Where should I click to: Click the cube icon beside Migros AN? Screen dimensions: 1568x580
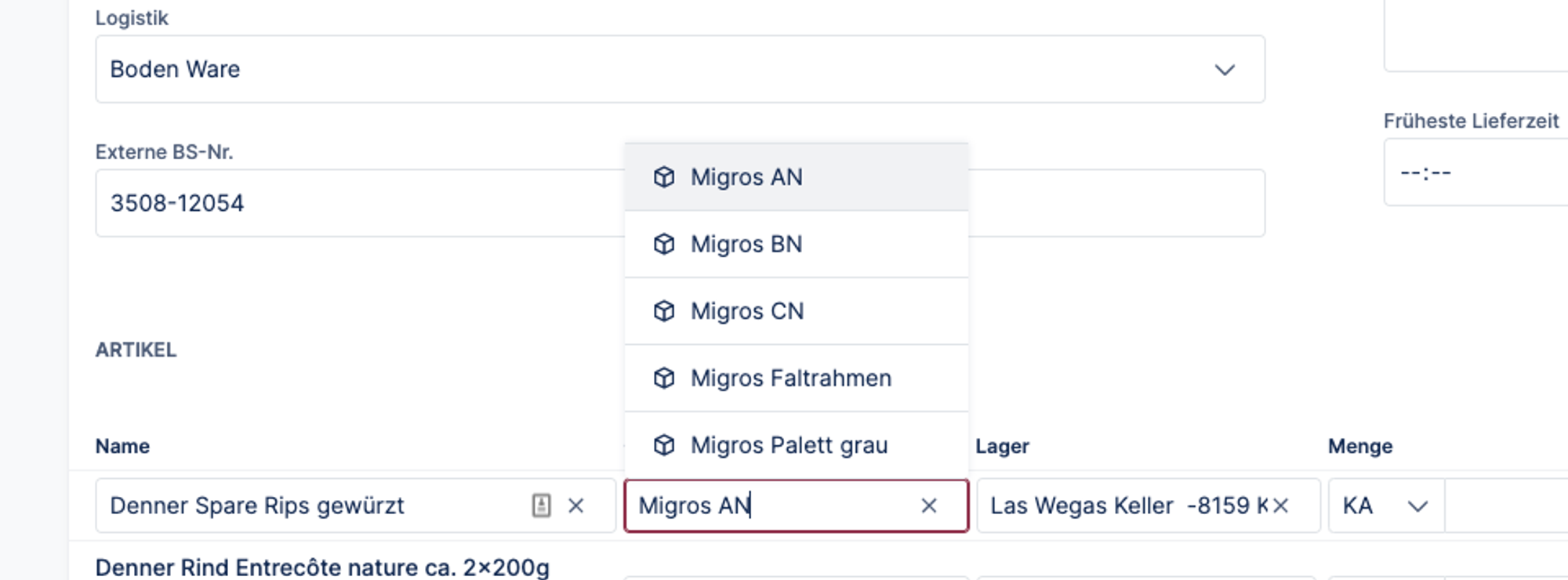pos(664,177)
